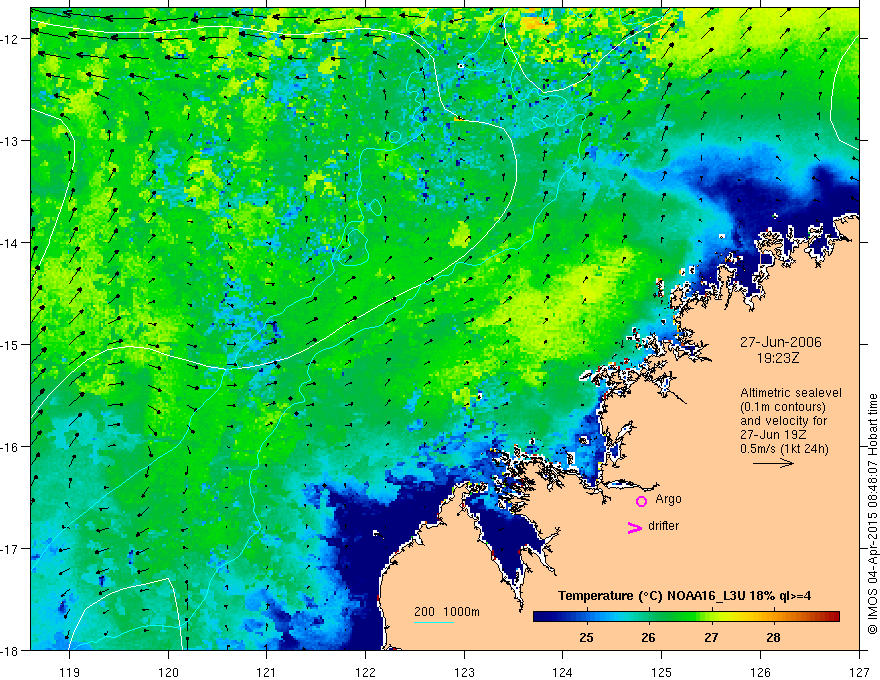This screenshot has height=680, width=880.
Task: Click the 'Argo' legend label
Action: pyautogui.click(x=668, y=499)
